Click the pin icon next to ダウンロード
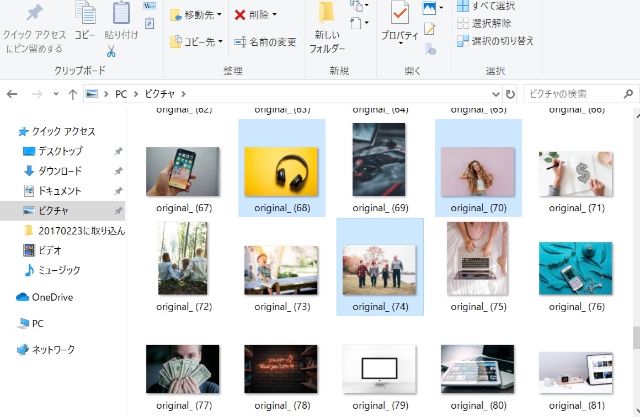The height and width of the screenshot is (417, 640). (x=118, y=171)
